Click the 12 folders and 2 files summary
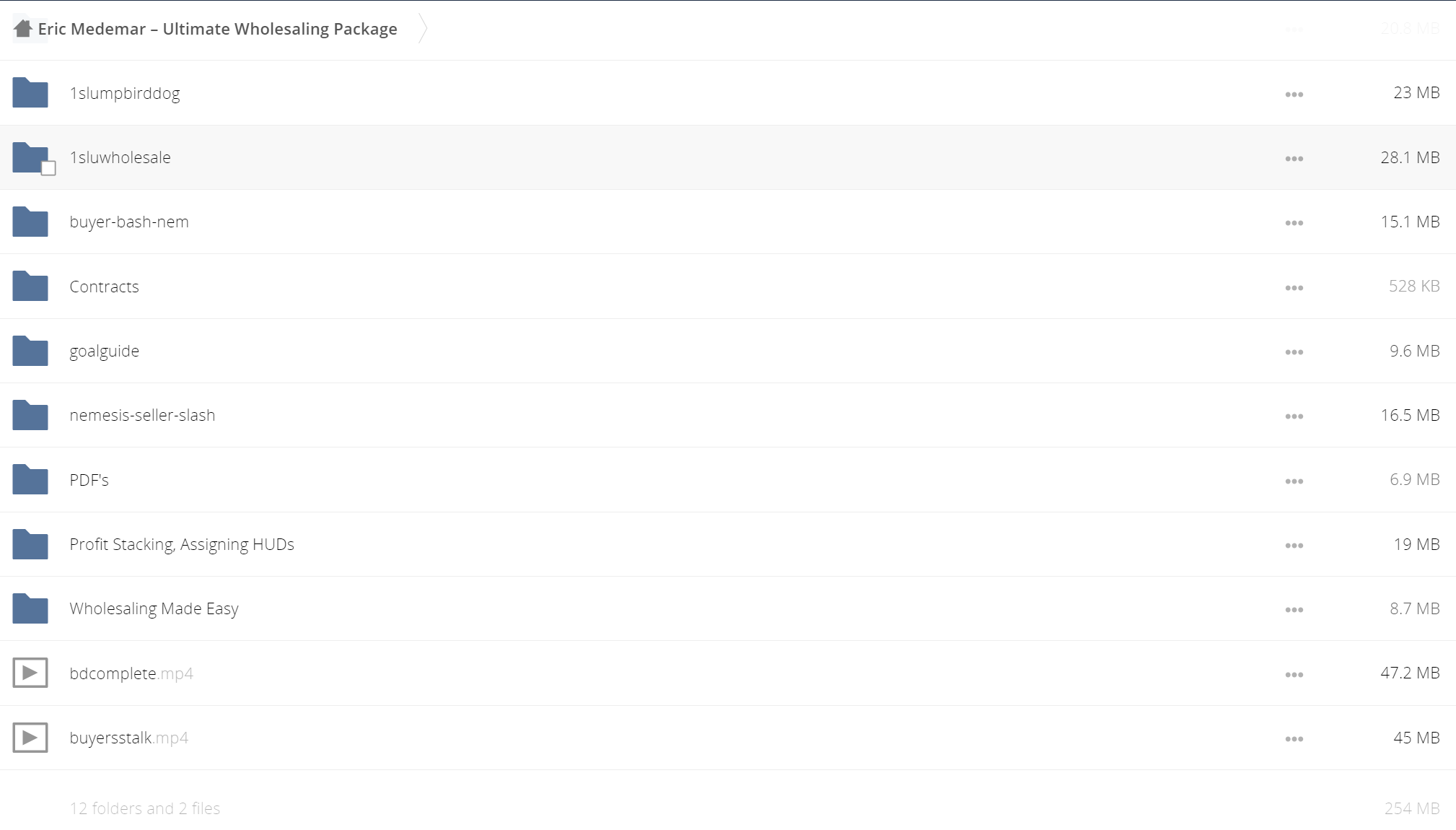 click(x=144, y=808)
